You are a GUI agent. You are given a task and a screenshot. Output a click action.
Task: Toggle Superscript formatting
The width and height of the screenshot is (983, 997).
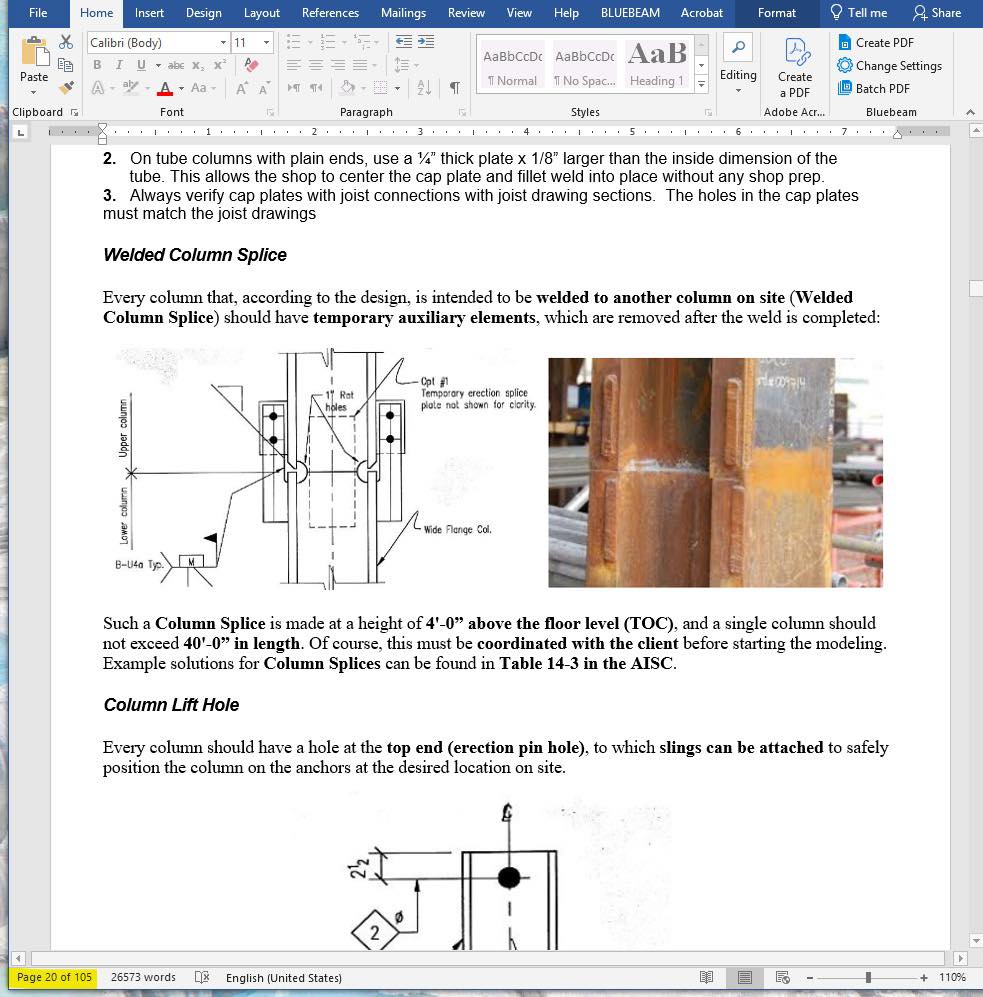pyautogui.click(x=220, y=65)
